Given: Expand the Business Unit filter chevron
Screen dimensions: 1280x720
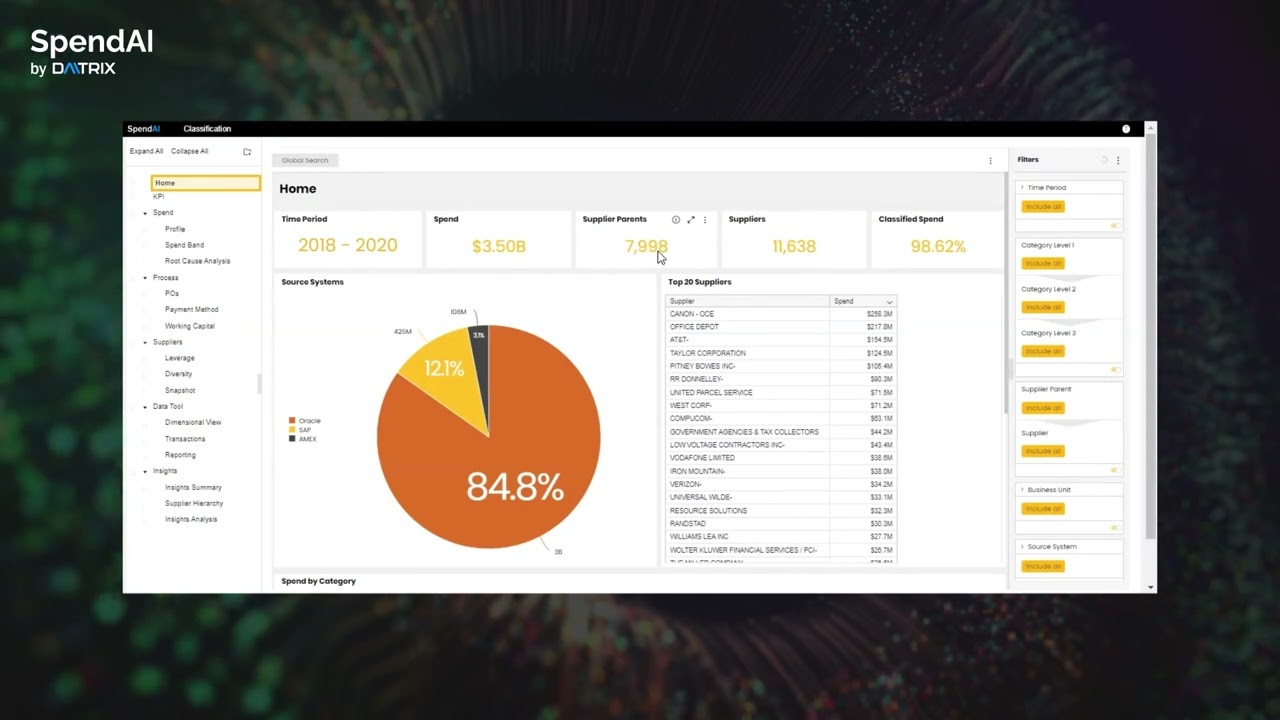Looking at the screenshot, I should pyautogui.click(x=1022, y=490).
